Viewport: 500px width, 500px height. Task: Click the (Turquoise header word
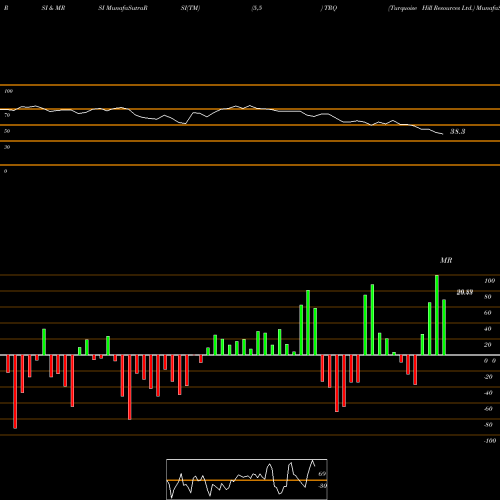(x=403, y=8)
